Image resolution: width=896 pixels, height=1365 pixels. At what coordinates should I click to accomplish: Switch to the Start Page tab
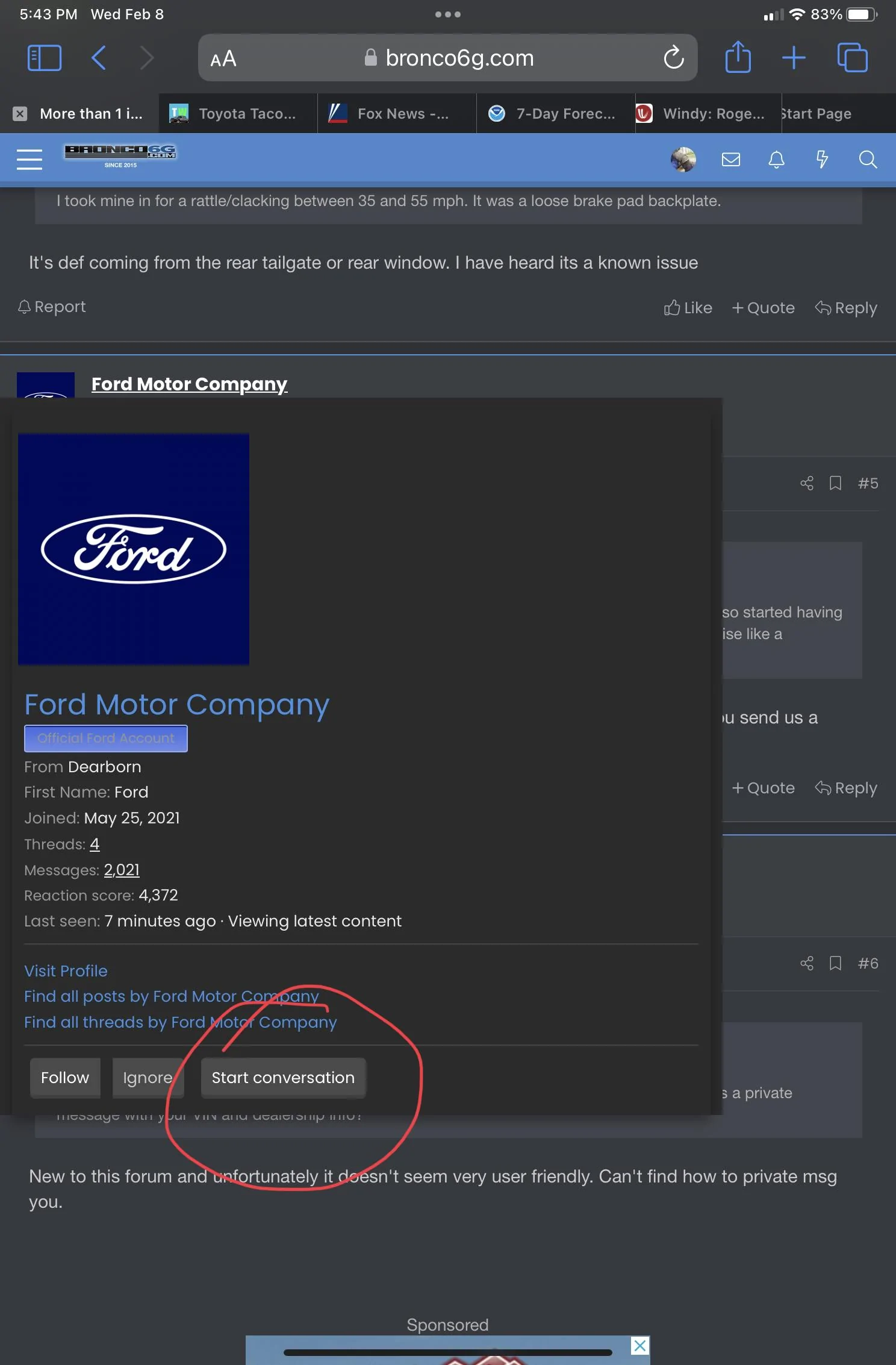[x=838, y=113]
